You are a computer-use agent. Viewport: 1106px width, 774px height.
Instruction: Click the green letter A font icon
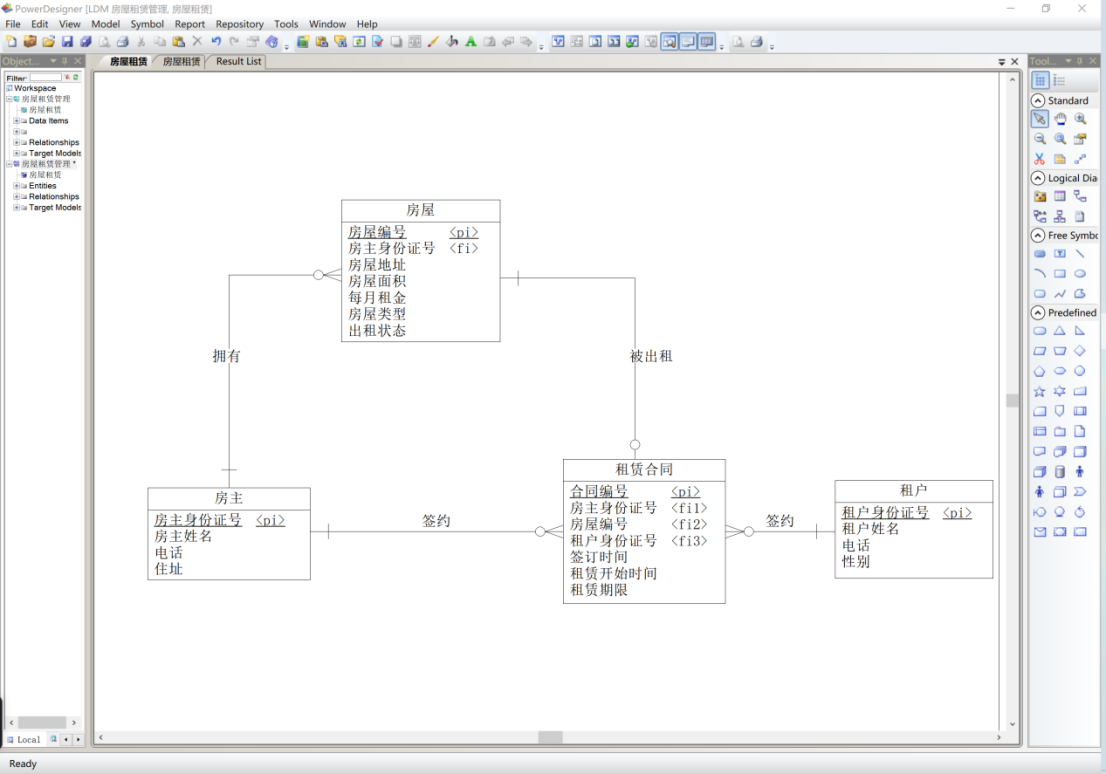(470, 42)
